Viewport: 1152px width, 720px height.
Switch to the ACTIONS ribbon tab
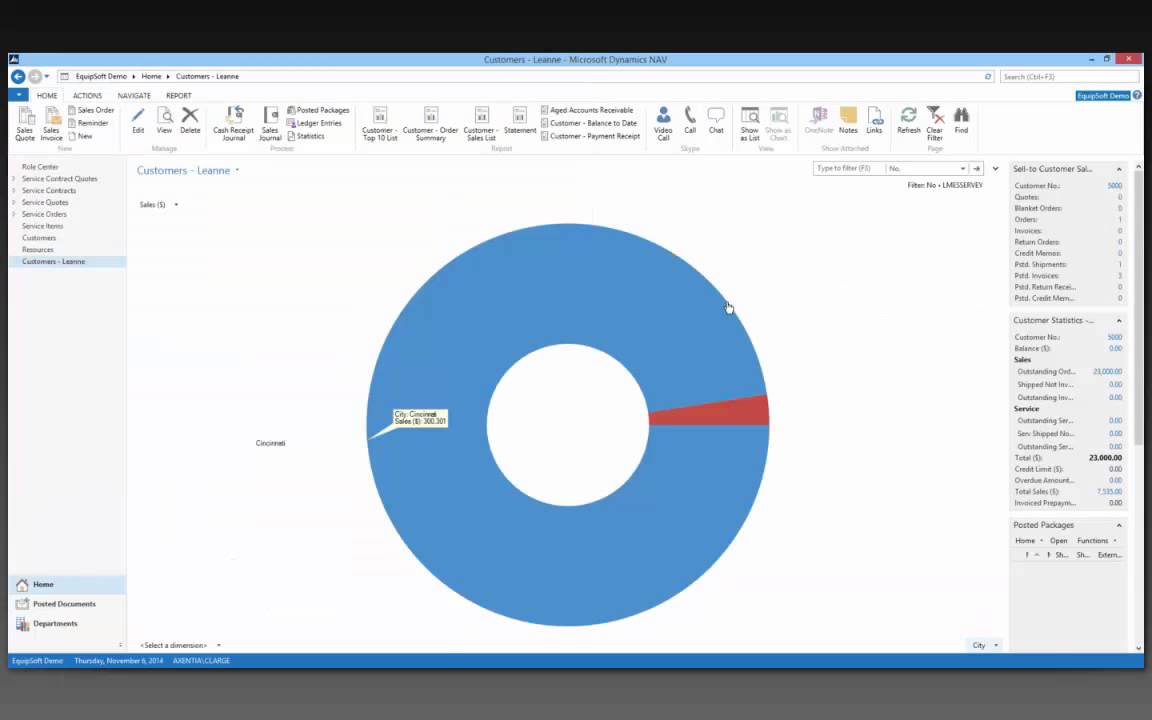click(87, 96)
